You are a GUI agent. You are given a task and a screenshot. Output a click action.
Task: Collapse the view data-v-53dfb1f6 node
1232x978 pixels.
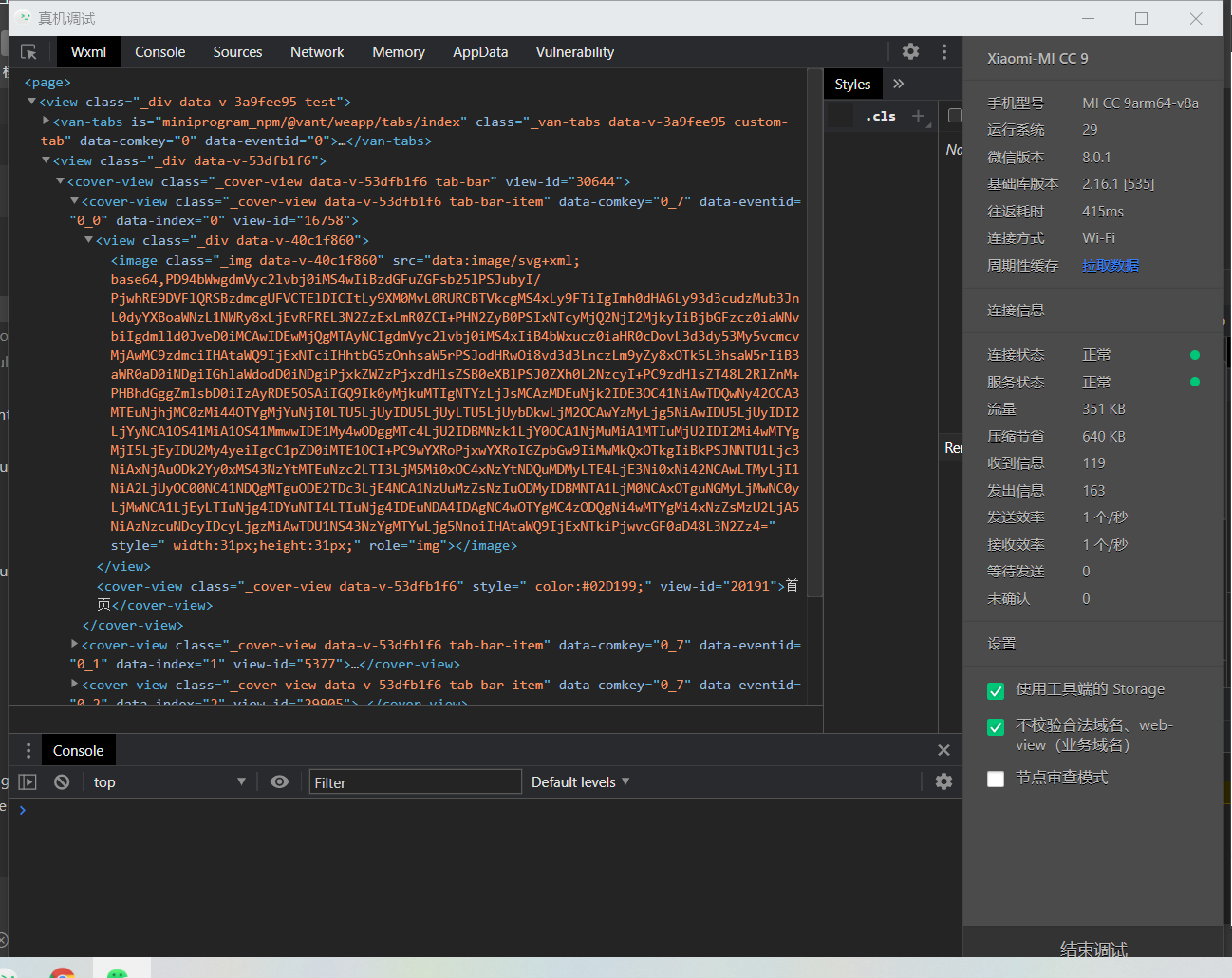pyautogui.click(x=46, y=160)
